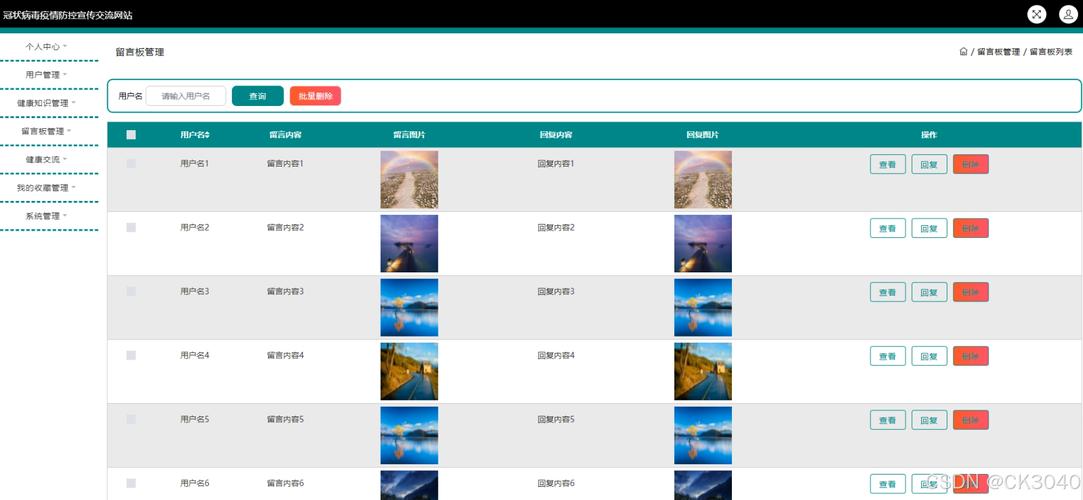Select the 留言内容1 cell
Screen dimensions: 1083x500
pos(285,164)
